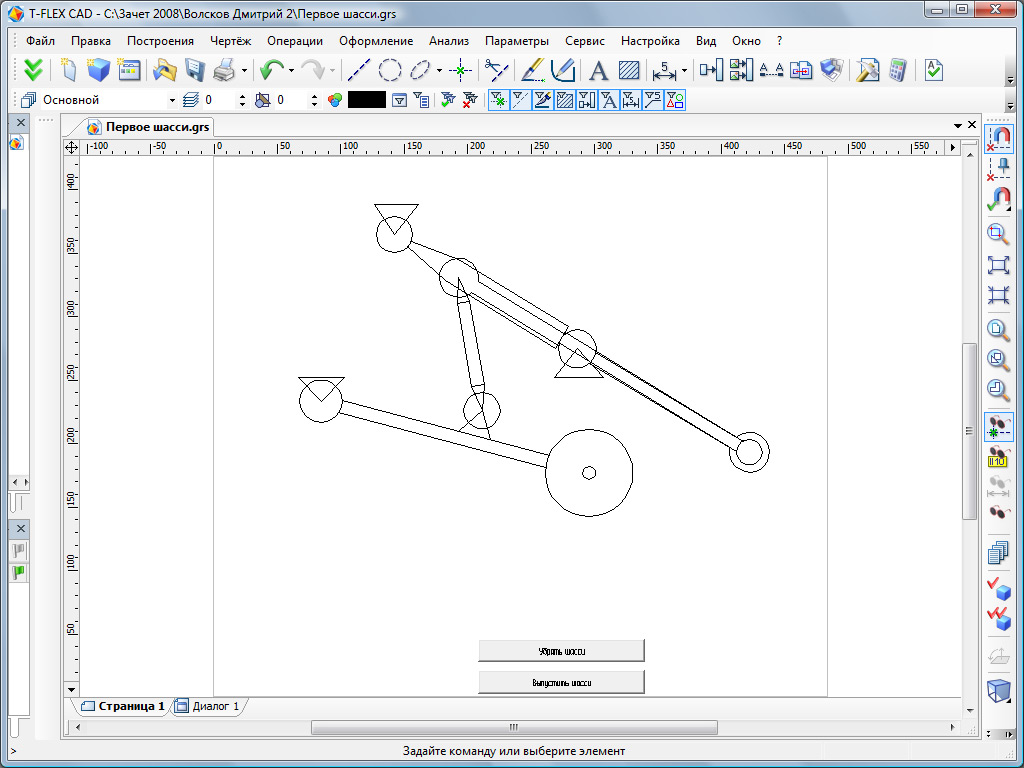Open the Основной layer dropdown
1024x768 pixels.
pos(172,101)
